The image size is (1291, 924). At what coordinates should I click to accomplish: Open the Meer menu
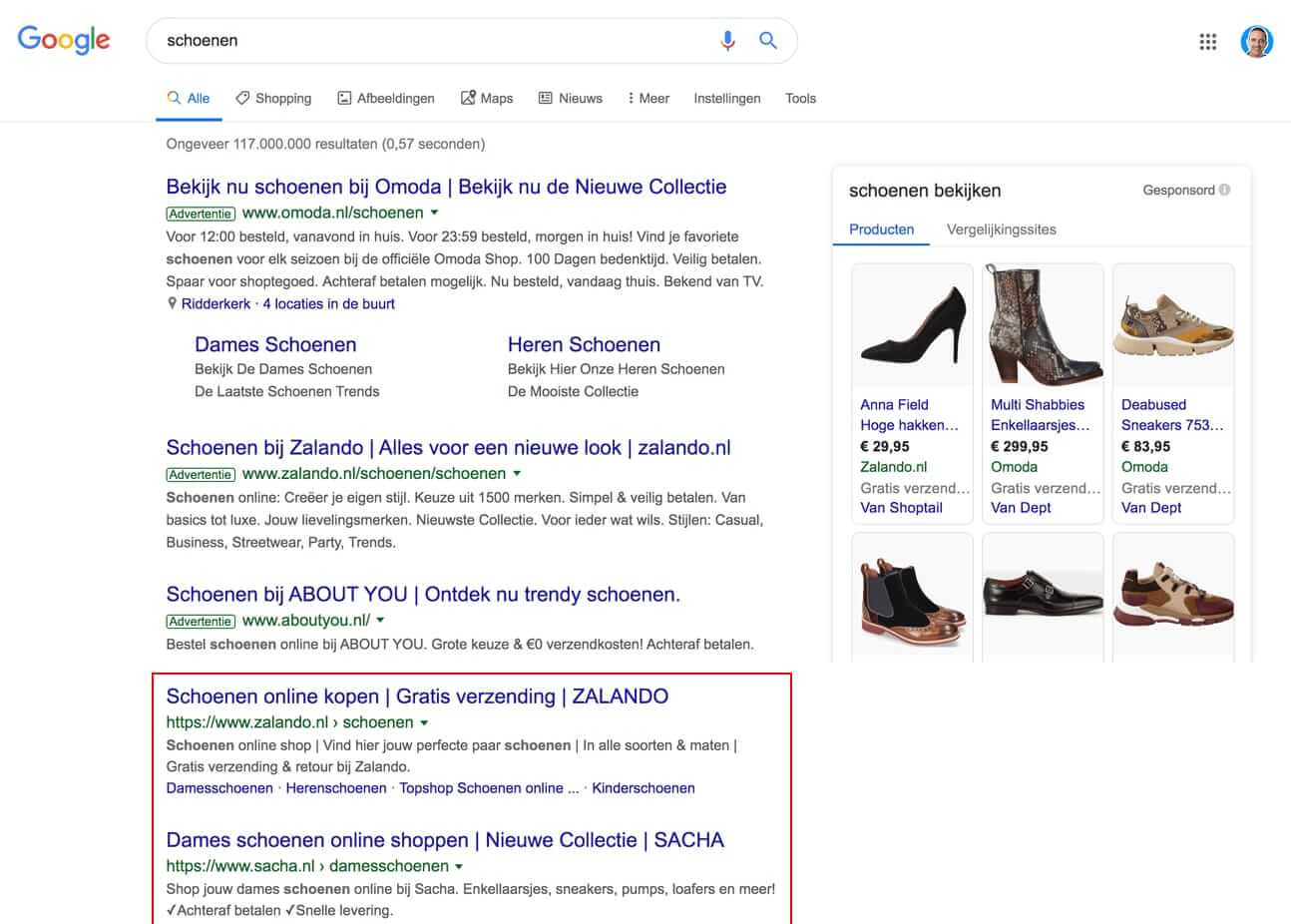[648, 98]
